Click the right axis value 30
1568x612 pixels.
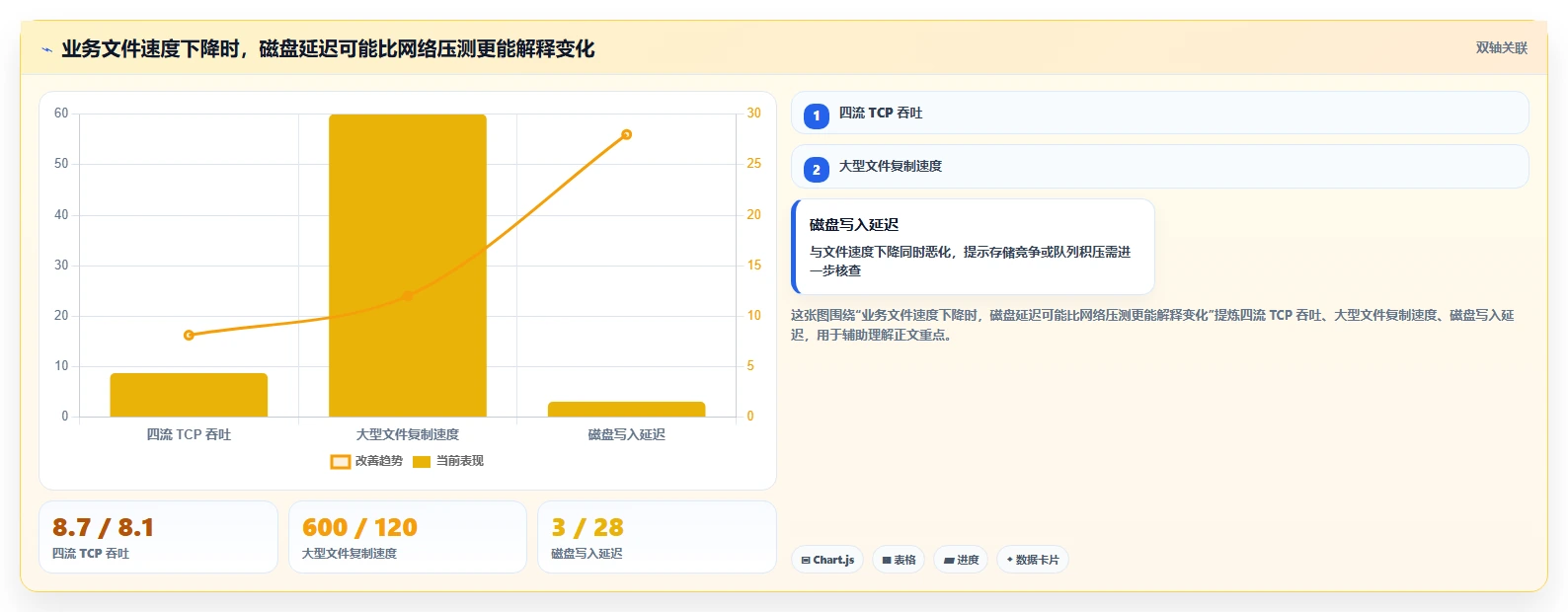click(x=753, y=114)
